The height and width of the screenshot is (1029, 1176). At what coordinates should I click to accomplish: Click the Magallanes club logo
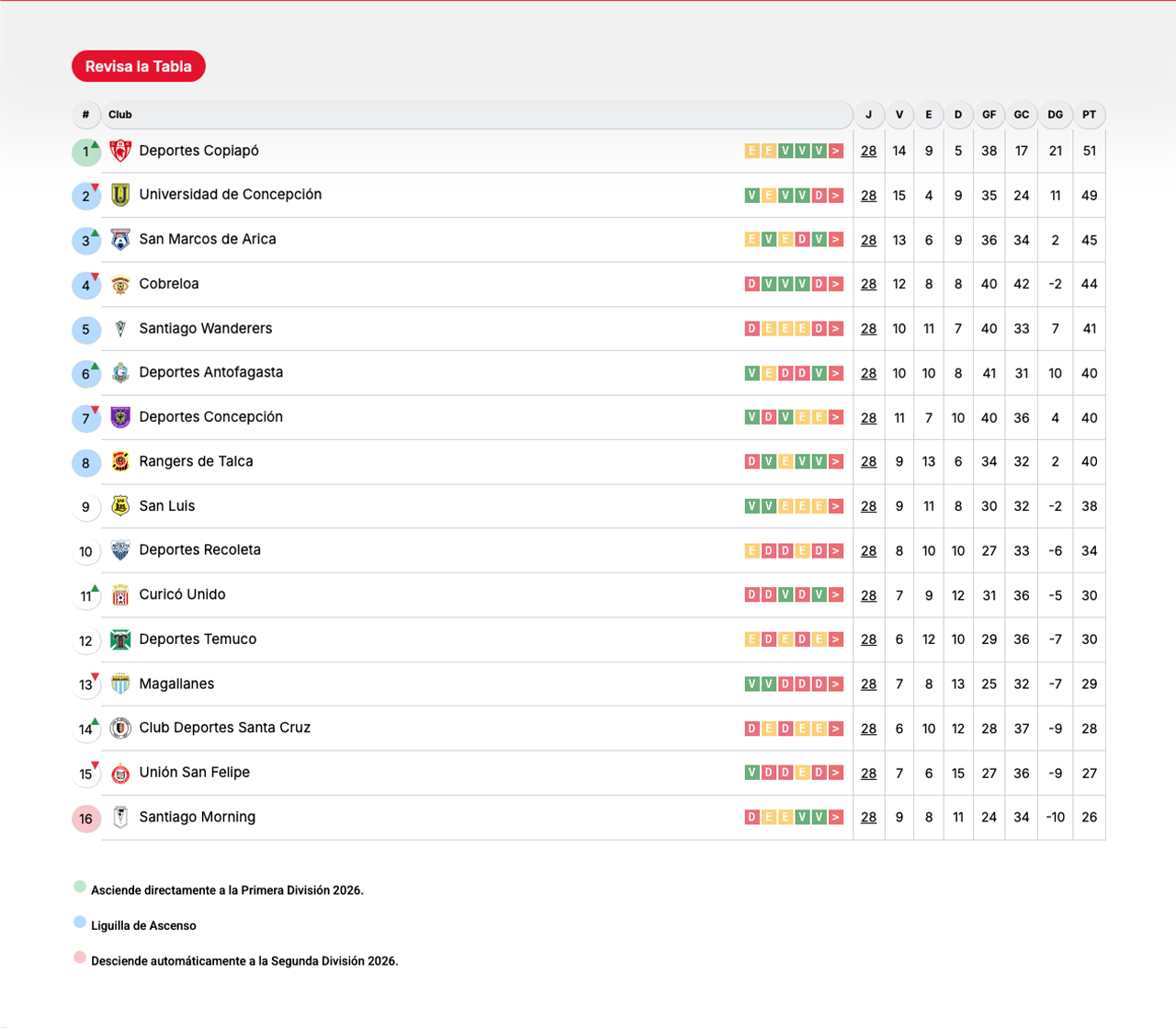point(120,684)
